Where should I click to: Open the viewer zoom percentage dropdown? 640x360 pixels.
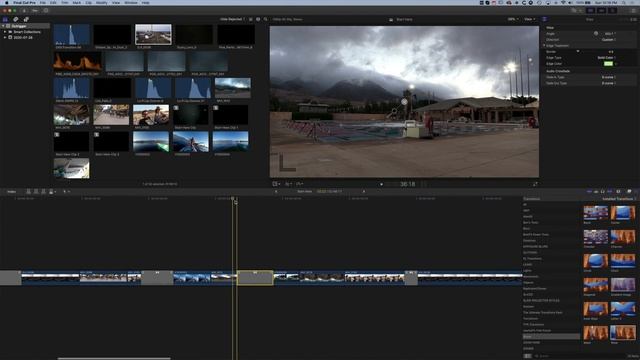coord(513,19)
